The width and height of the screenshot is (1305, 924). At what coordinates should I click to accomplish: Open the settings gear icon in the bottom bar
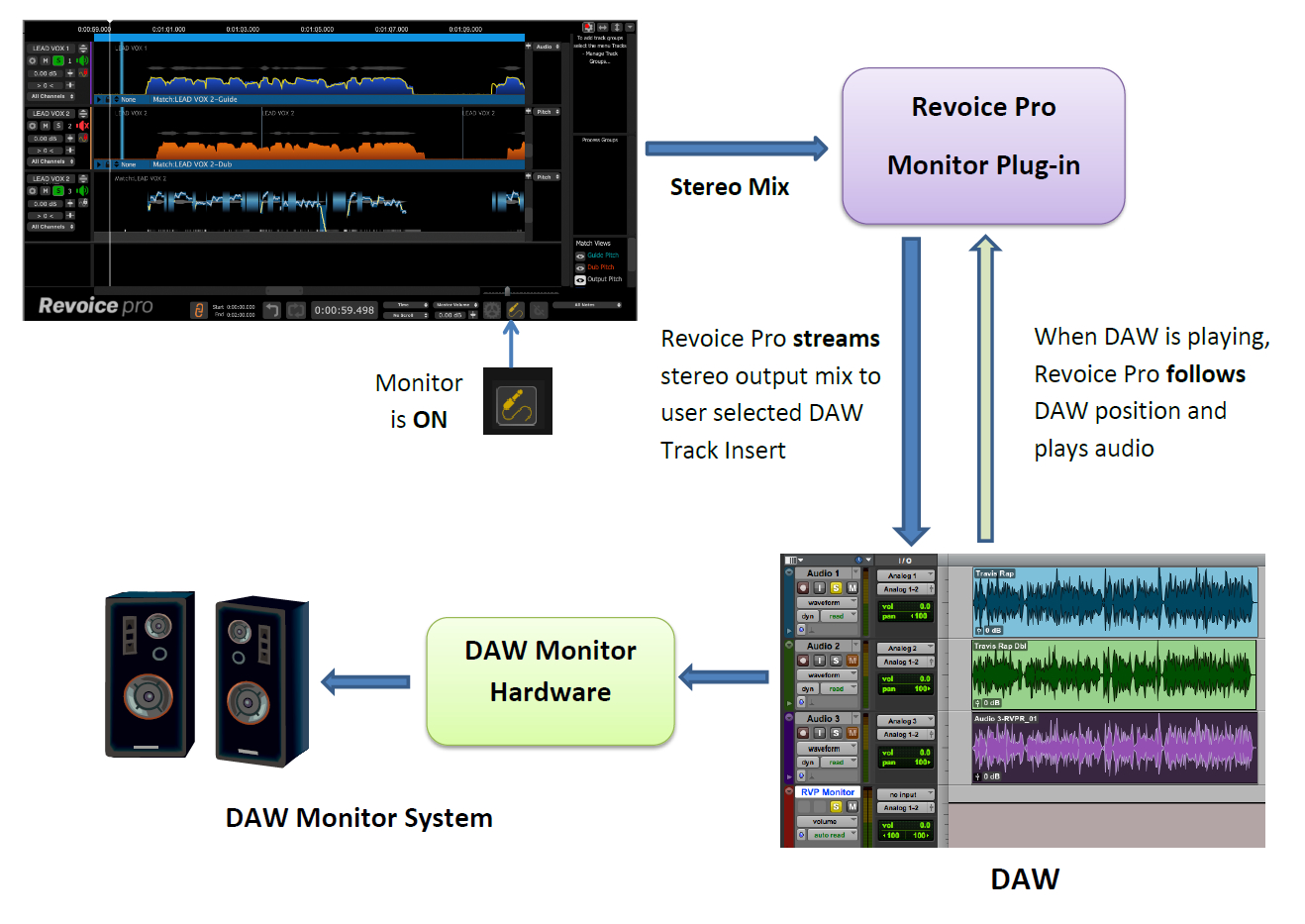[492, 310]
